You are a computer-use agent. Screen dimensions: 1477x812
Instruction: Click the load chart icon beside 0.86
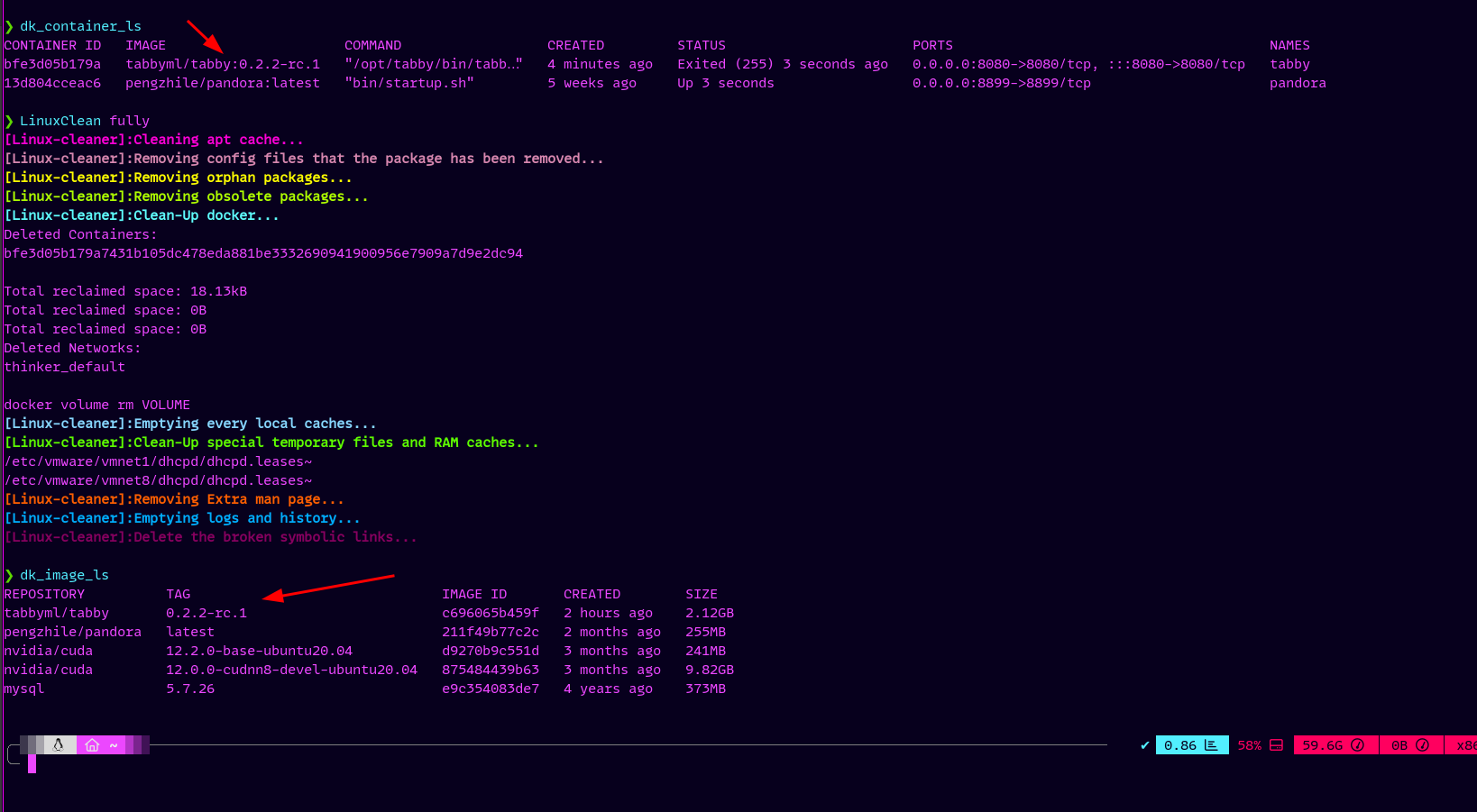coord(1212,745)
